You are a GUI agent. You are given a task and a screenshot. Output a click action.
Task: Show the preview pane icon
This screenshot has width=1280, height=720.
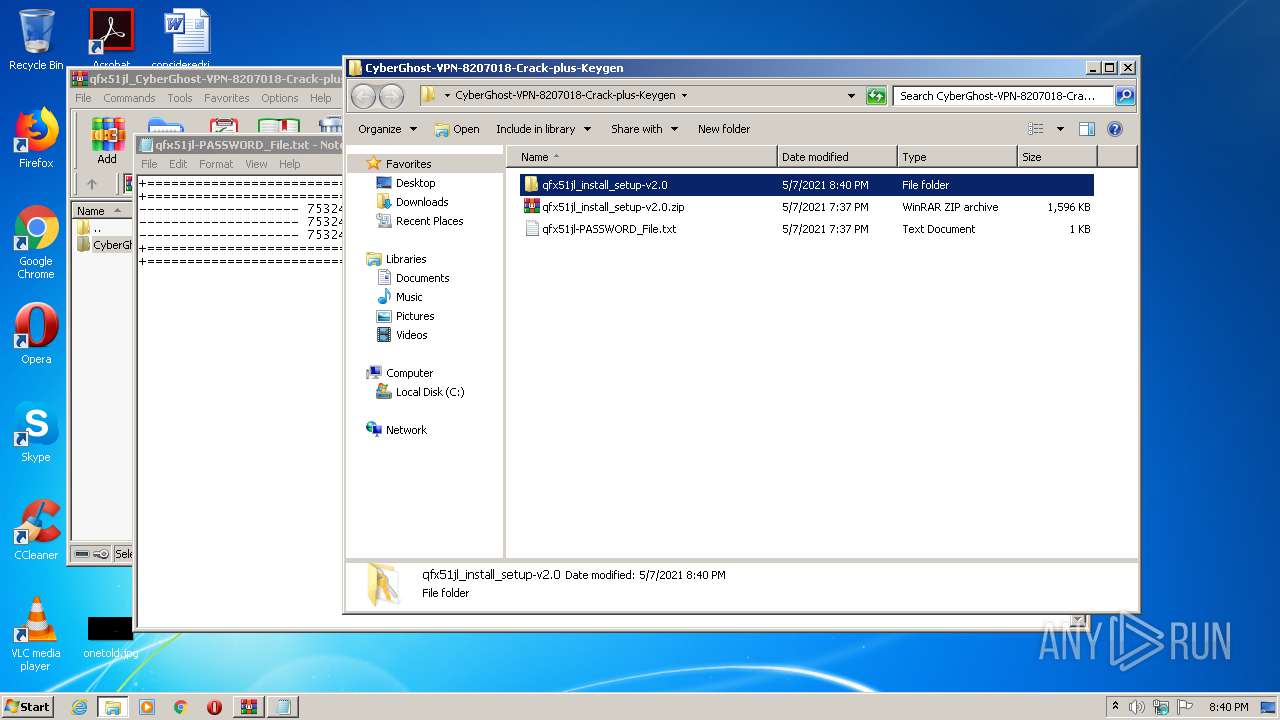point(1087,129)
